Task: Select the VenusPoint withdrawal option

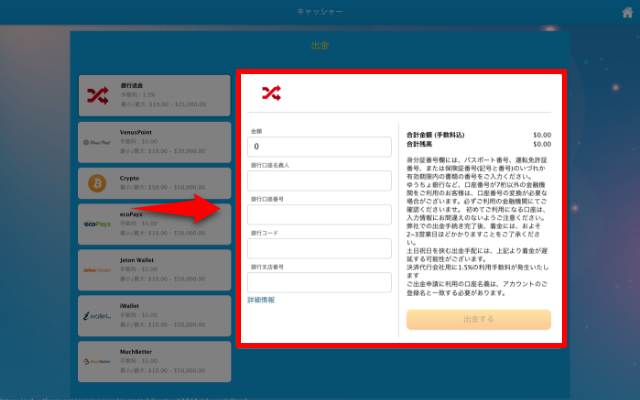Action: (x=155, y=140)
